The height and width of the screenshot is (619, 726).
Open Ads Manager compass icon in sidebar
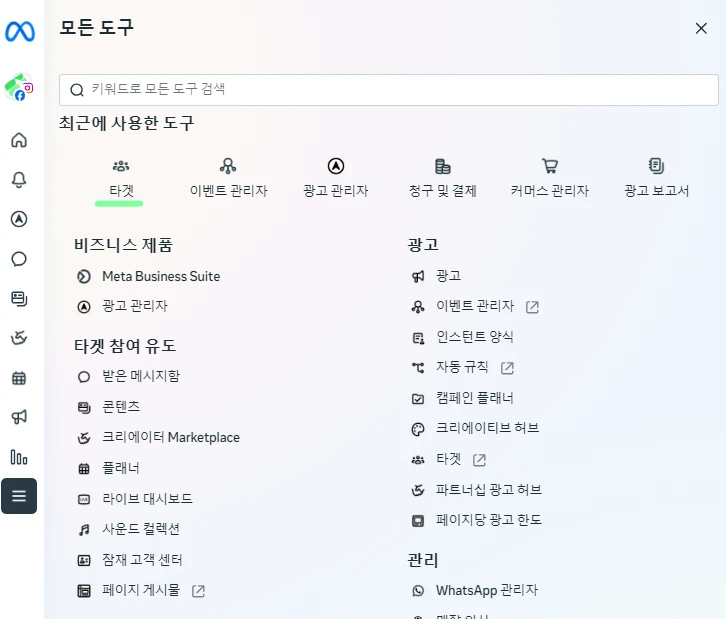pyautogui.click(x=19, y=219)
